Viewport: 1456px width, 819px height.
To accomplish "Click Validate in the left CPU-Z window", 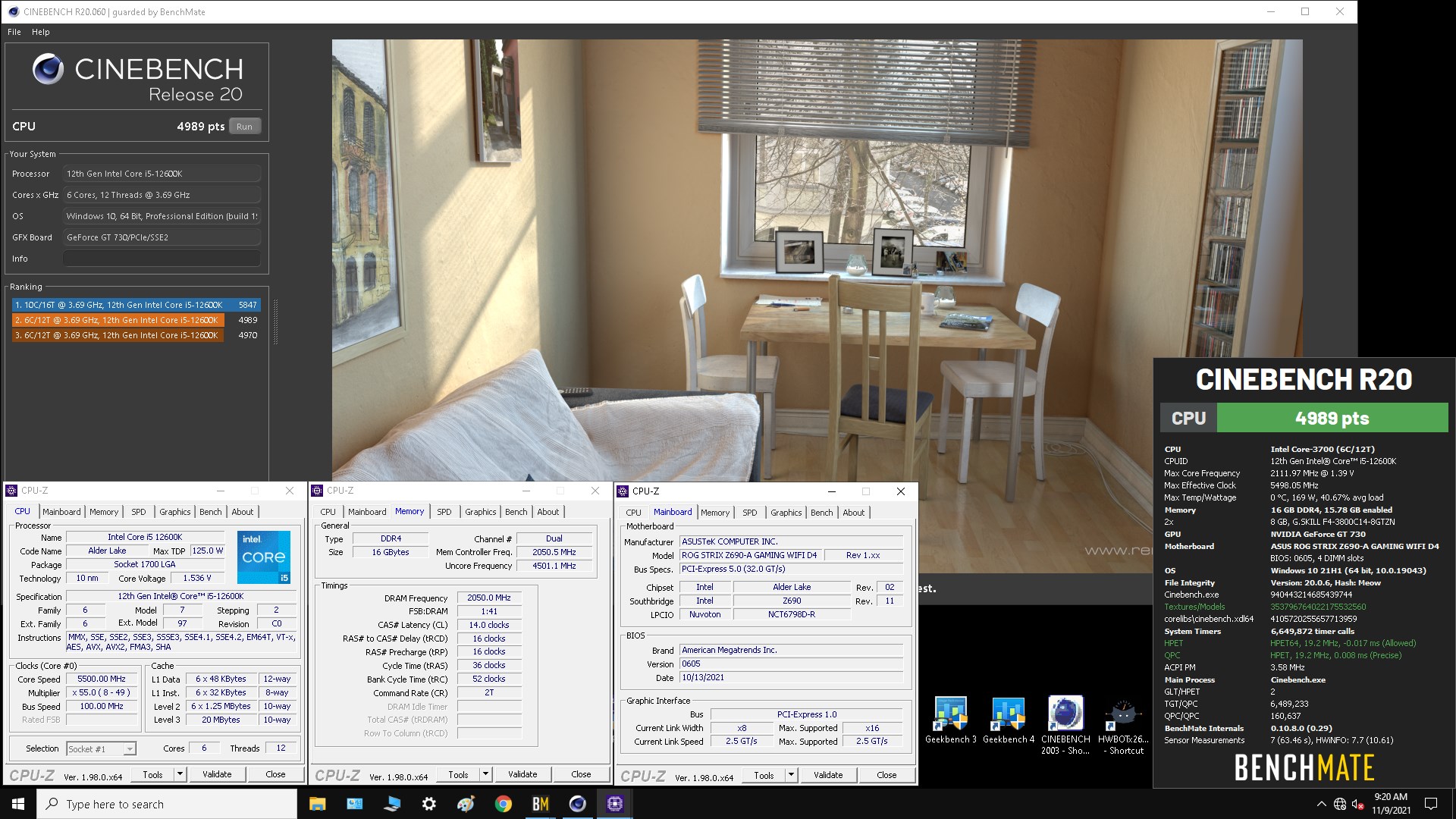I will (217, 774).
